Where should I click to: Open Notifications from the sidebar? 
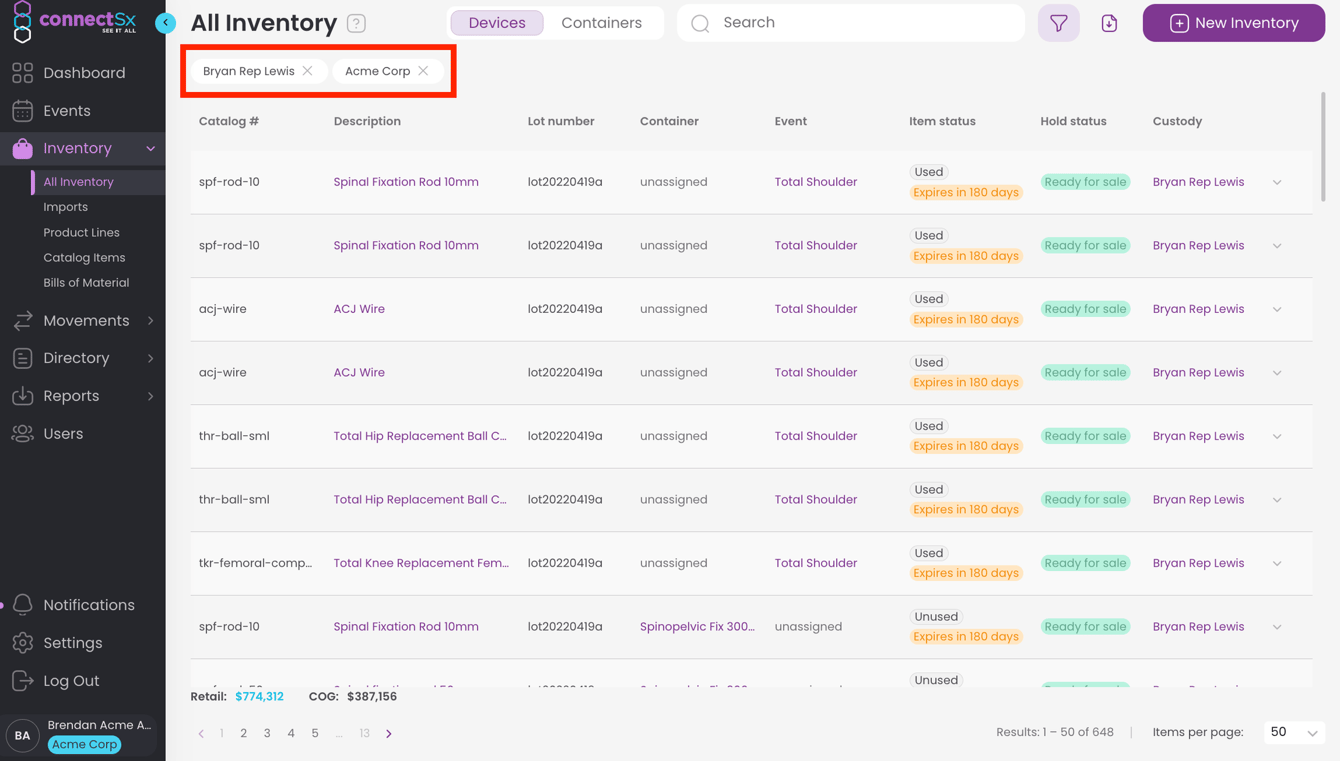click(88, 604)
